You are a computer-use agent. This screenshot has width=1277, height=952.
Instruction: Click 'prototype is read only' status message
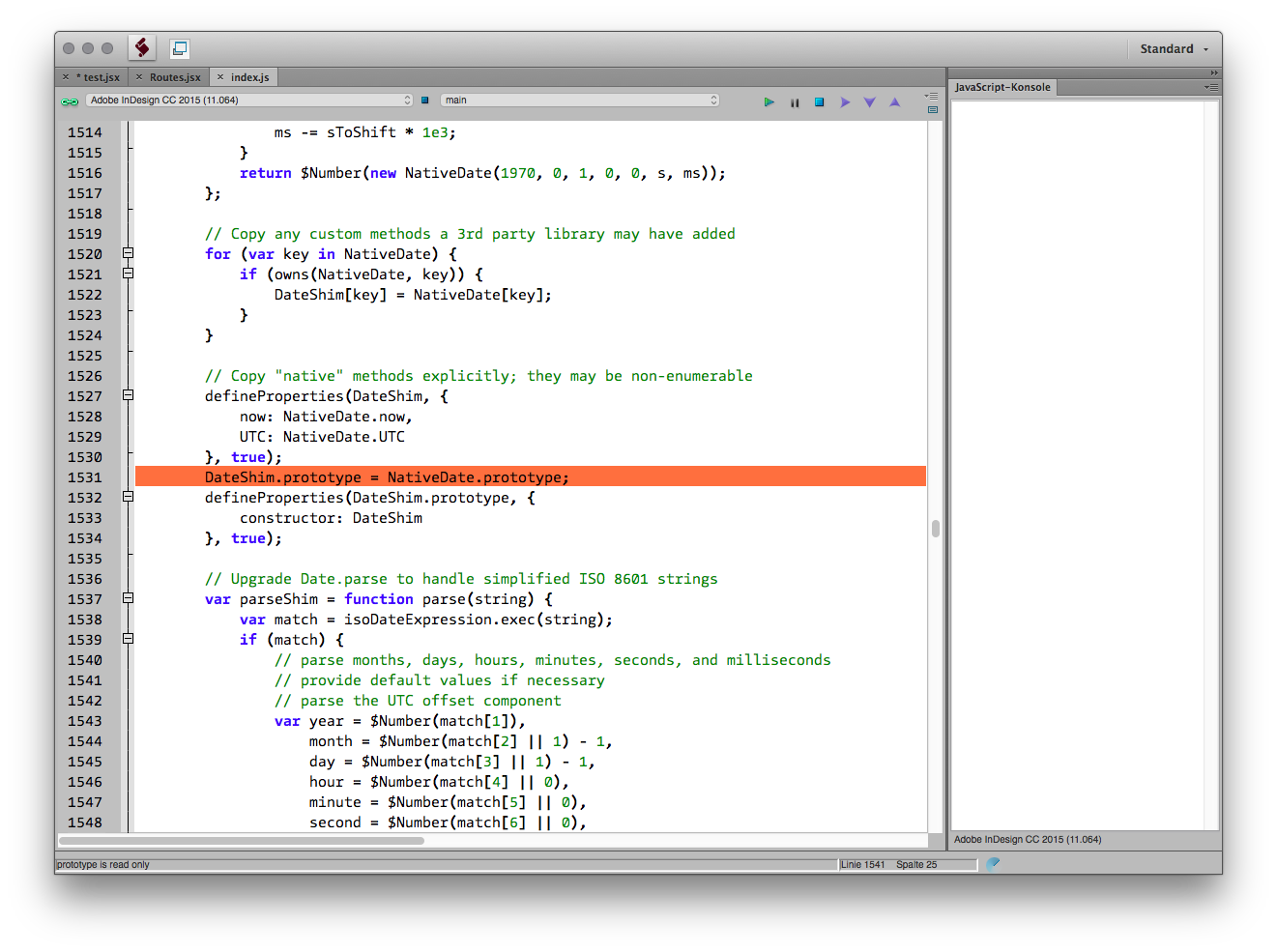coord(103,865)
